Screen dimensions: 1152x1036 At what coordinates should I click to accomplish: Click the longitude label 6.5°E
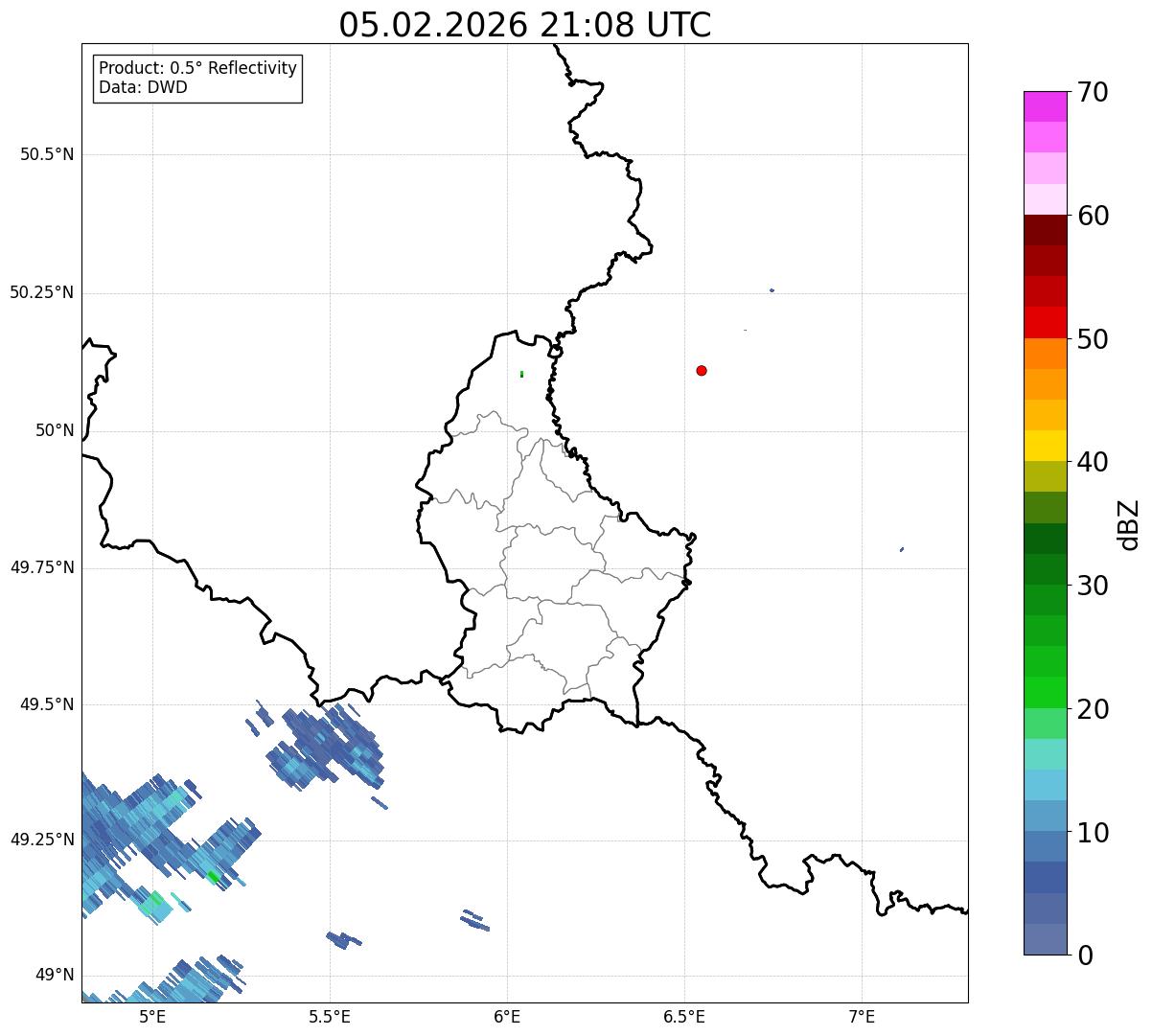[x=684, y=1018]
